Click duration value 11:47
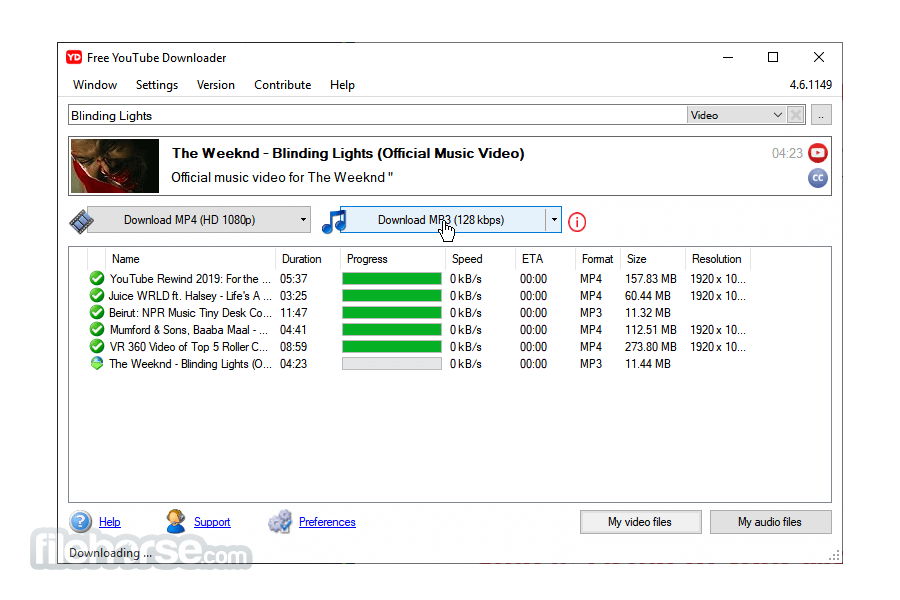 (x=293, y=313)
